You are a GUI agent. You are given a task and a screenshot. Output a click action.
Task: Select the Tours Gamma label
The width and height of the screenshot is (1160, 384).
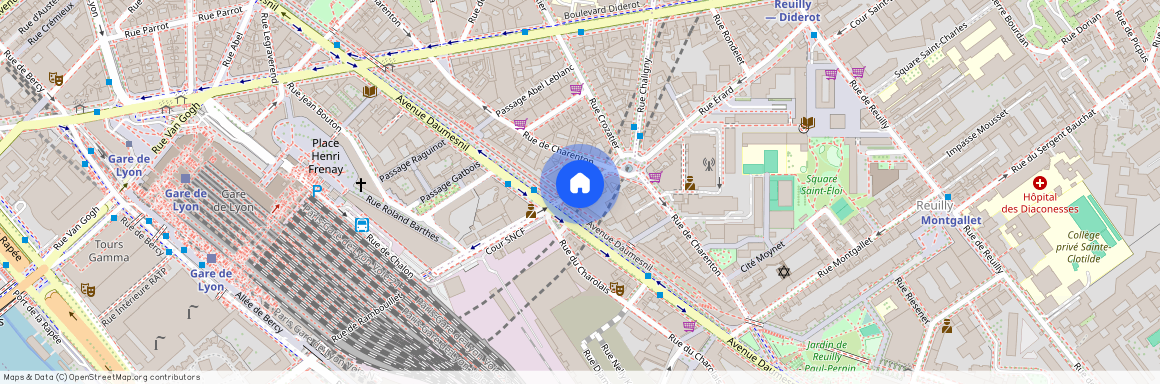pos(109,251)
